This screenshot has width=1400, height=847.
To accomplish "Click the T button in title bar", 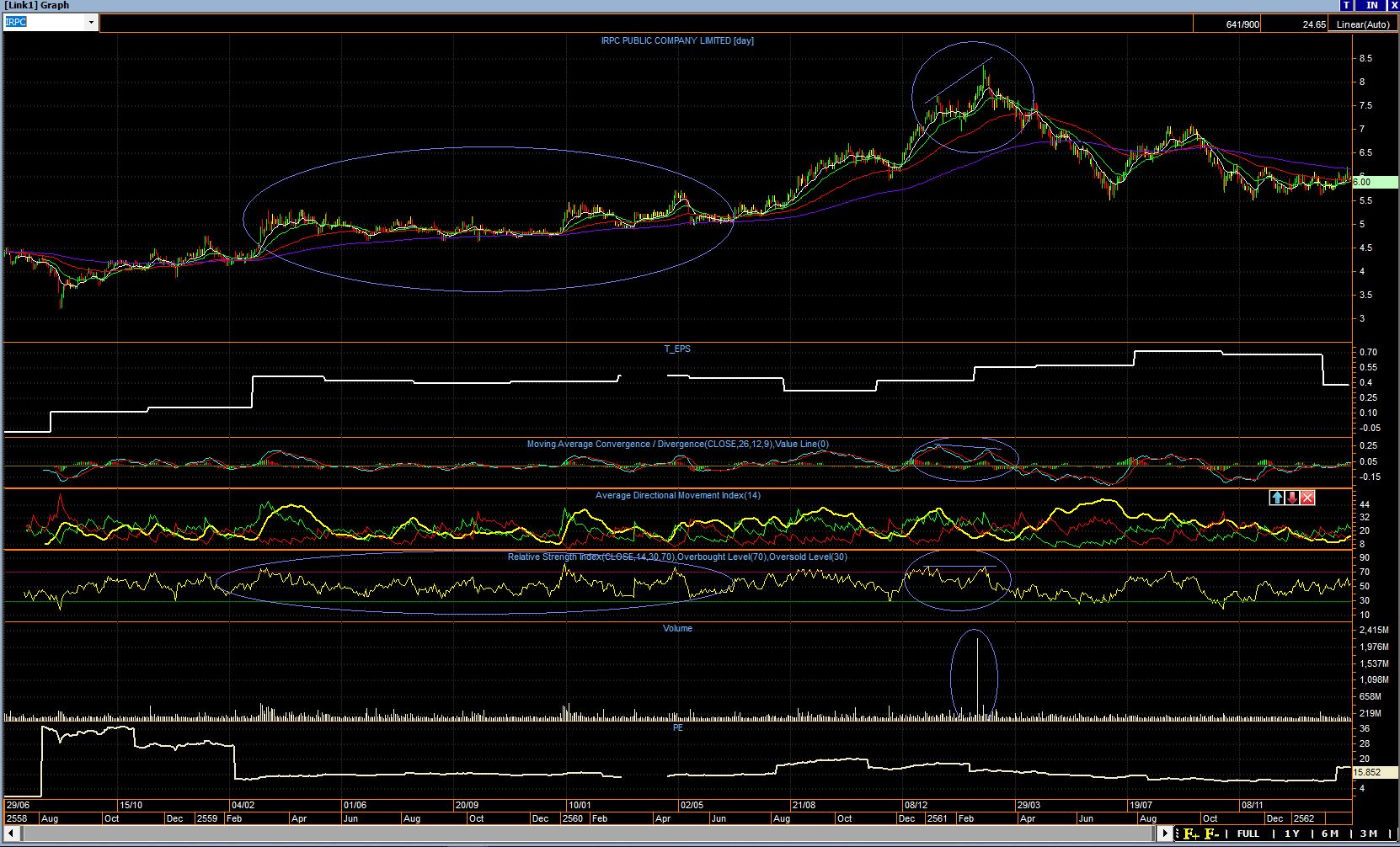I will point(1348,5).
